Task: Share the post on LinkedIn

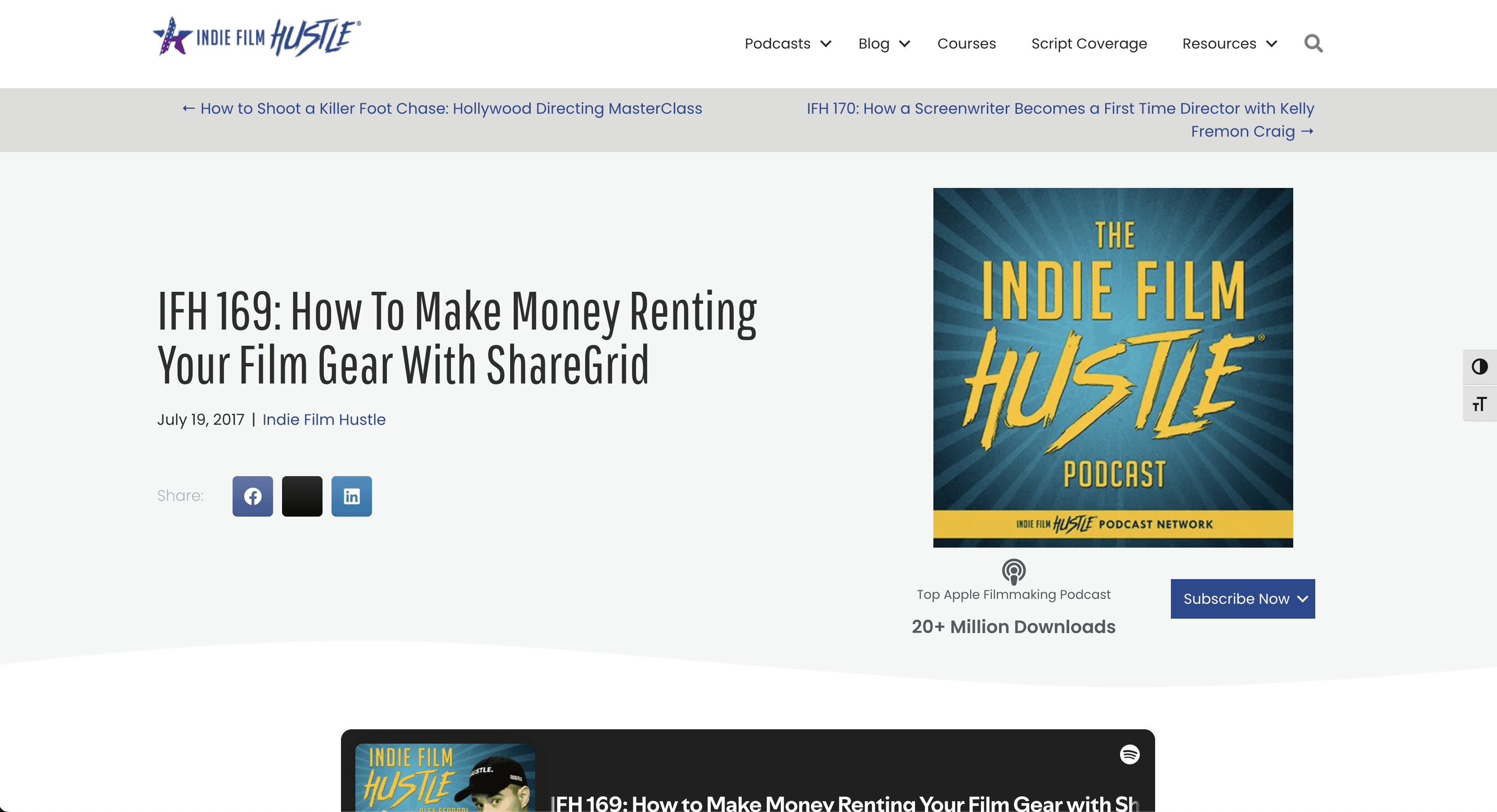Action: [351, 496]
